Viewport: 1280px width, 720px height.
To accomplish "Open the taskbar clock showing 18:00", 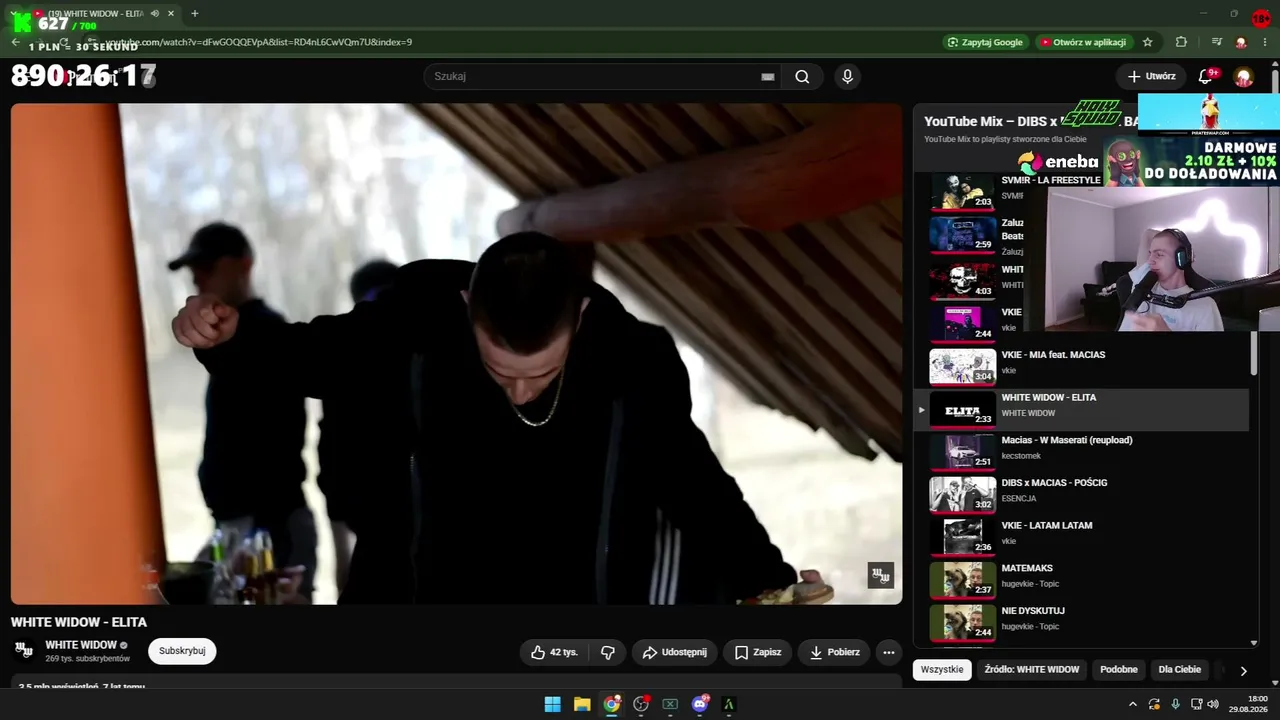I will [x=1248, y=704].
